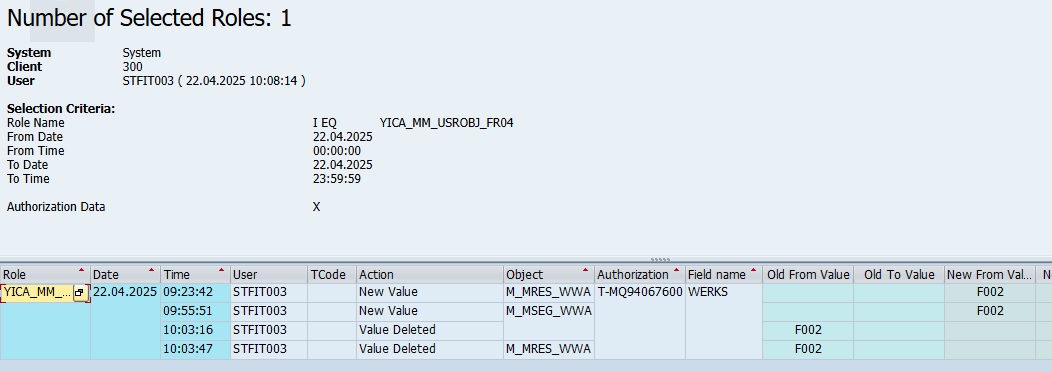Viewport: 1052px width, 372px height.
Task: Click M_MRES_WWA object in the 10:03:47 row
Action: (548, 348)
